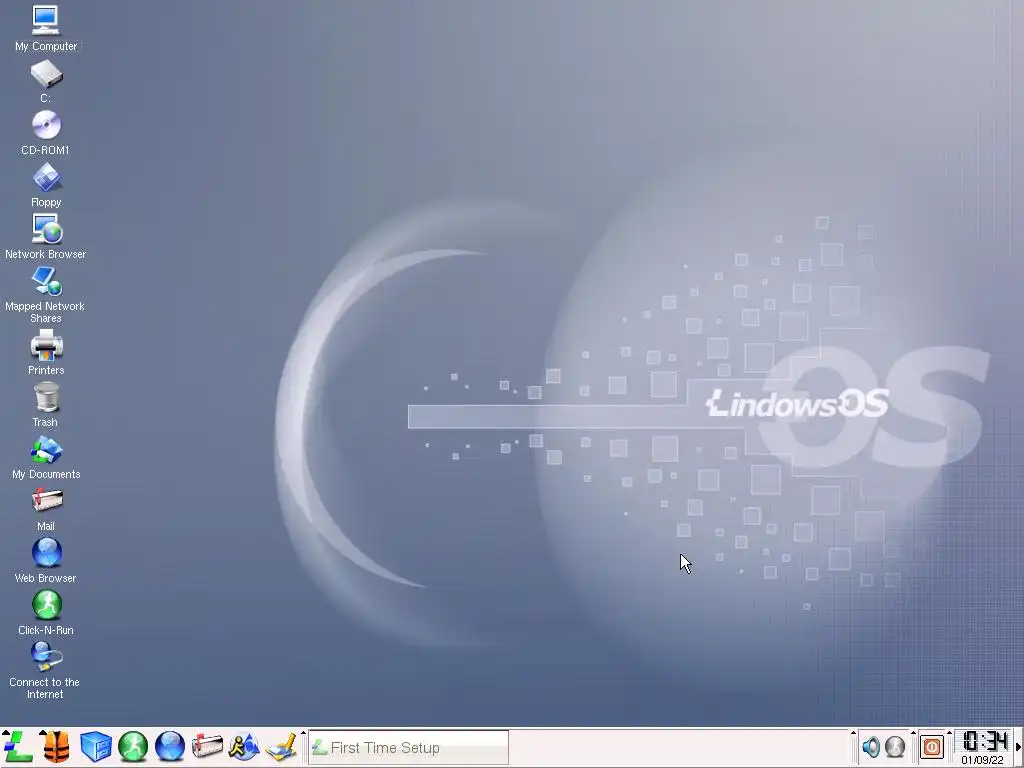Viewport: 1024px width, 768px height.
Task: Switch to the First Time Setup task
Action: [x=409, y=748]
